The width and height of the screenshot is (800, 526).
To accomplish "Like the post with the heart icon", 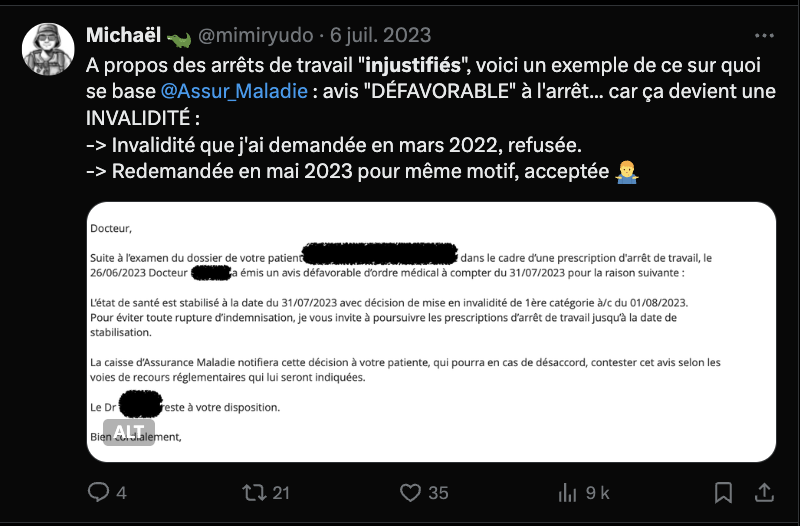I will tap(410, 493).
